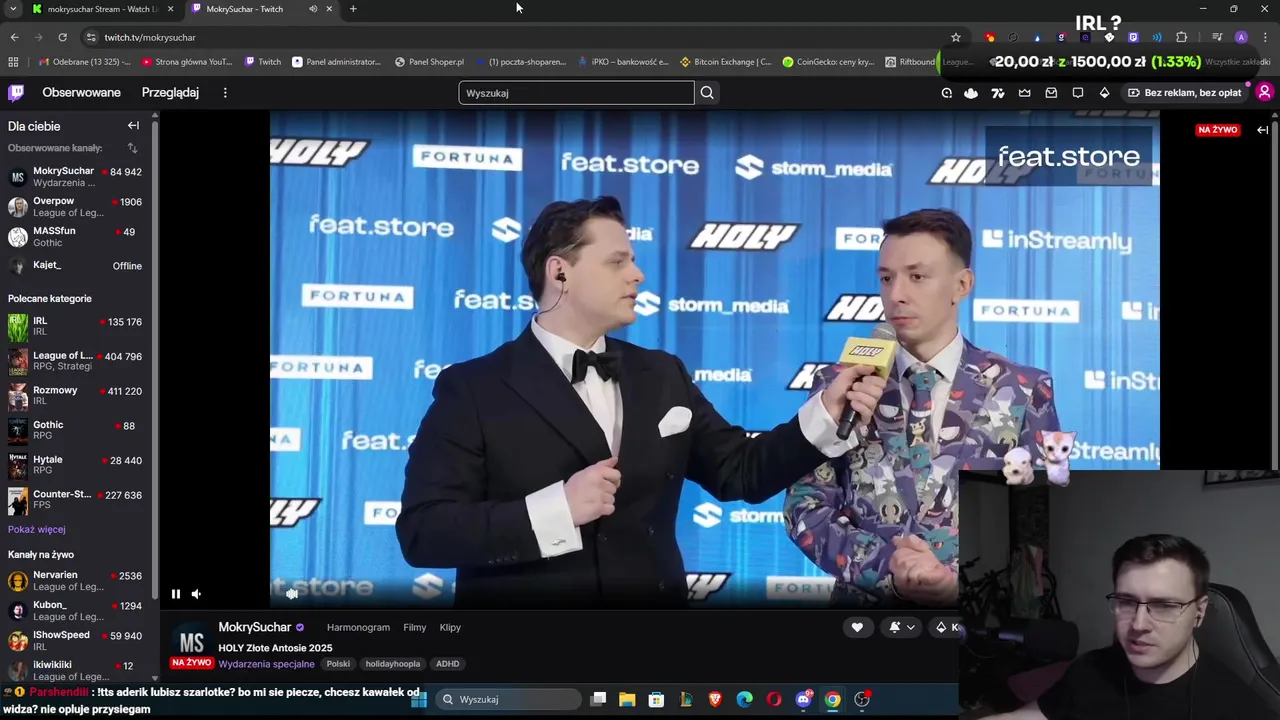The width and height of the screenshot is (1280, 720).
Task: Open the Gmail Odebrane bookmark
Action: pos(85,62)
